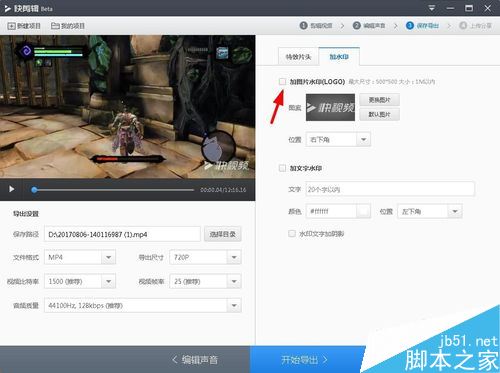500x373 pixels.
Task: Click the 默认图片 button
Action: tap(379, 114)
